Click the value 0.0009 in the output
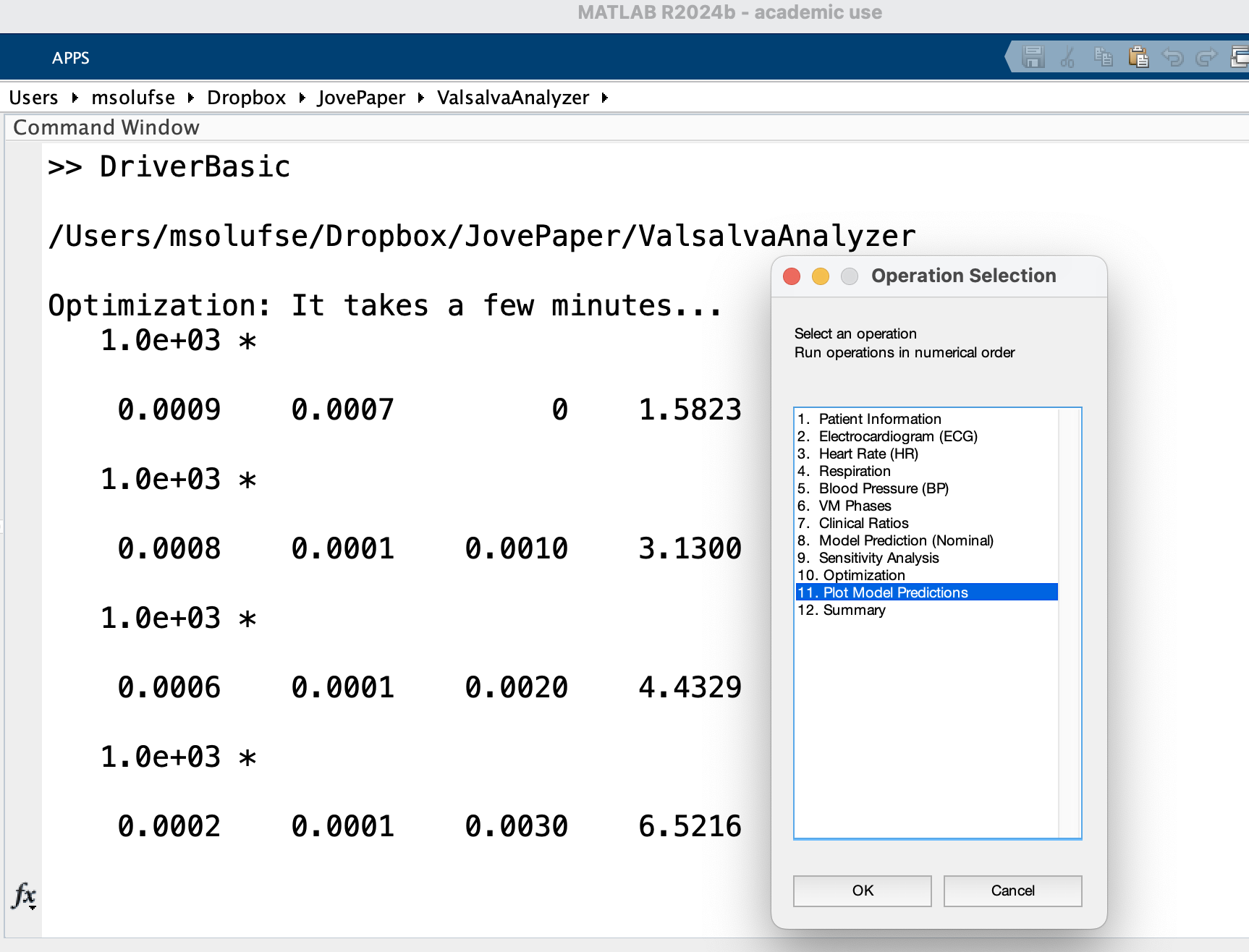 pos(169,410)
